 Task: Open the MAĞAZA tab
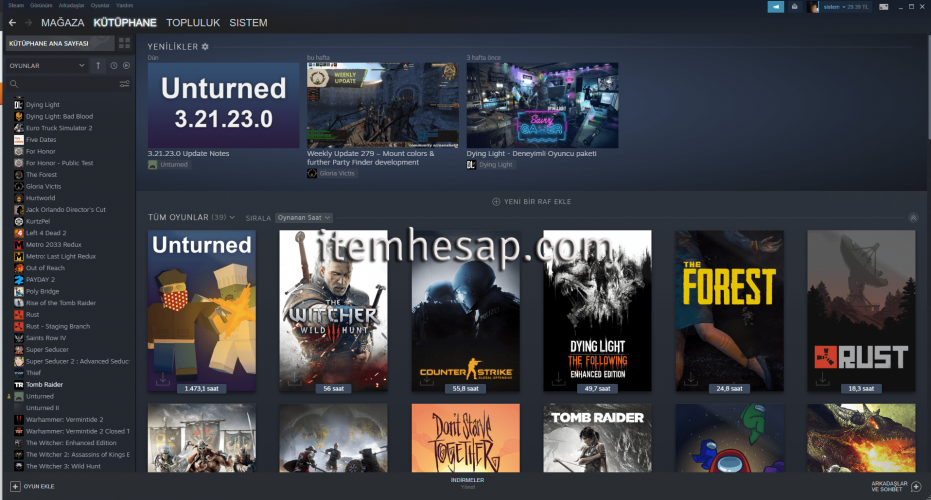pos(62,22)
